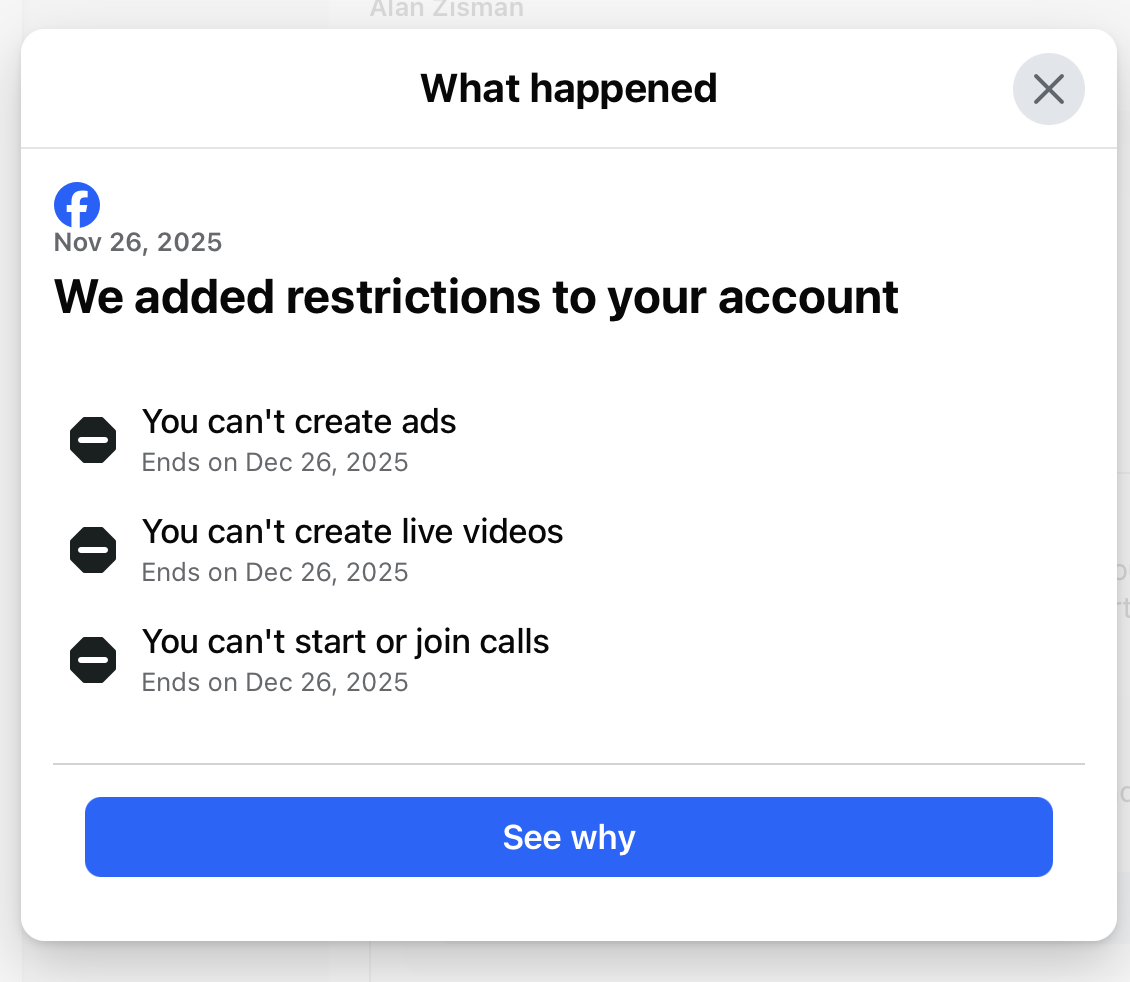Click the Nov 26, 2025 date
The image size is (1130, 982).
pyautogui.click(x=138, y=242)
